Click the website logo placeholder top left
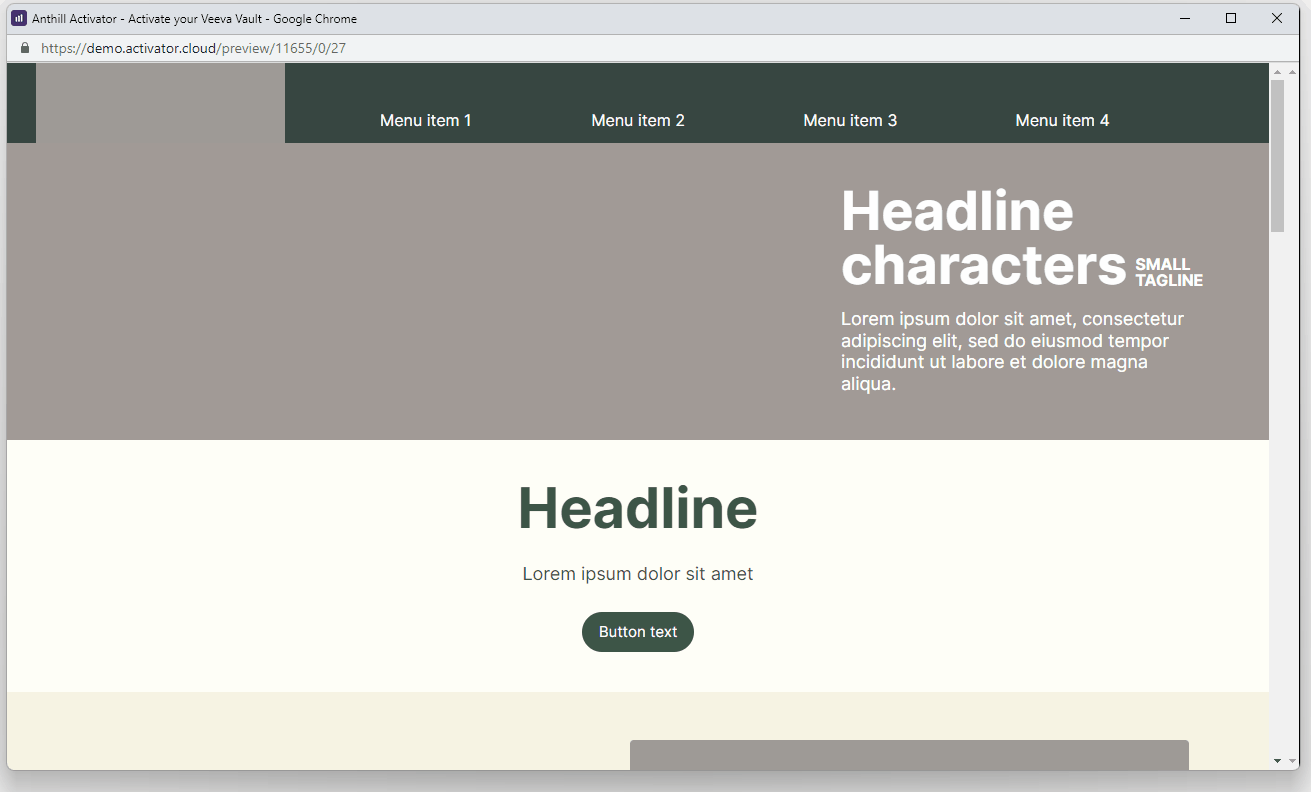Image resolution: width=1311 pixels, height=792 pixels. tap(160, 103)
